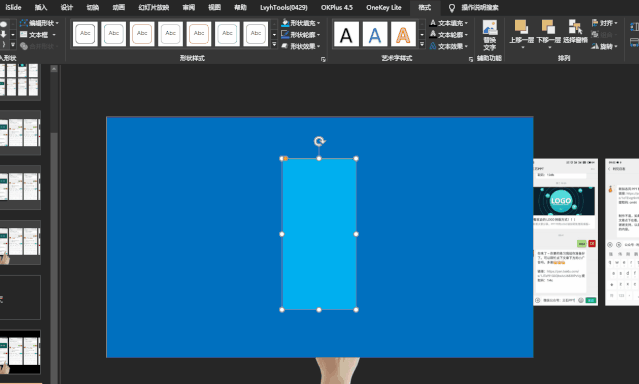Viewport: 639px width, 384px height.
Task: Apply the first Abc shape style
Action: pos(85,34)
